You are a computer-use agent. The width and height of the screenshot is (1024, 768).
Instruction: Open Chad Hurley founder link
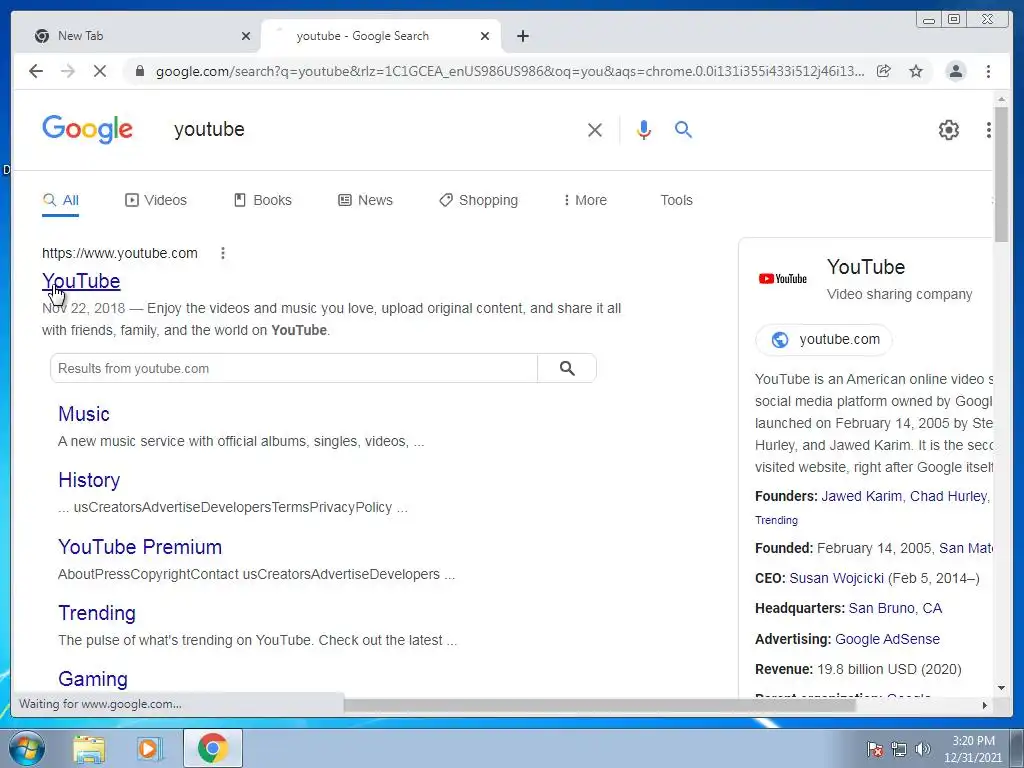[x=948, y=496]
